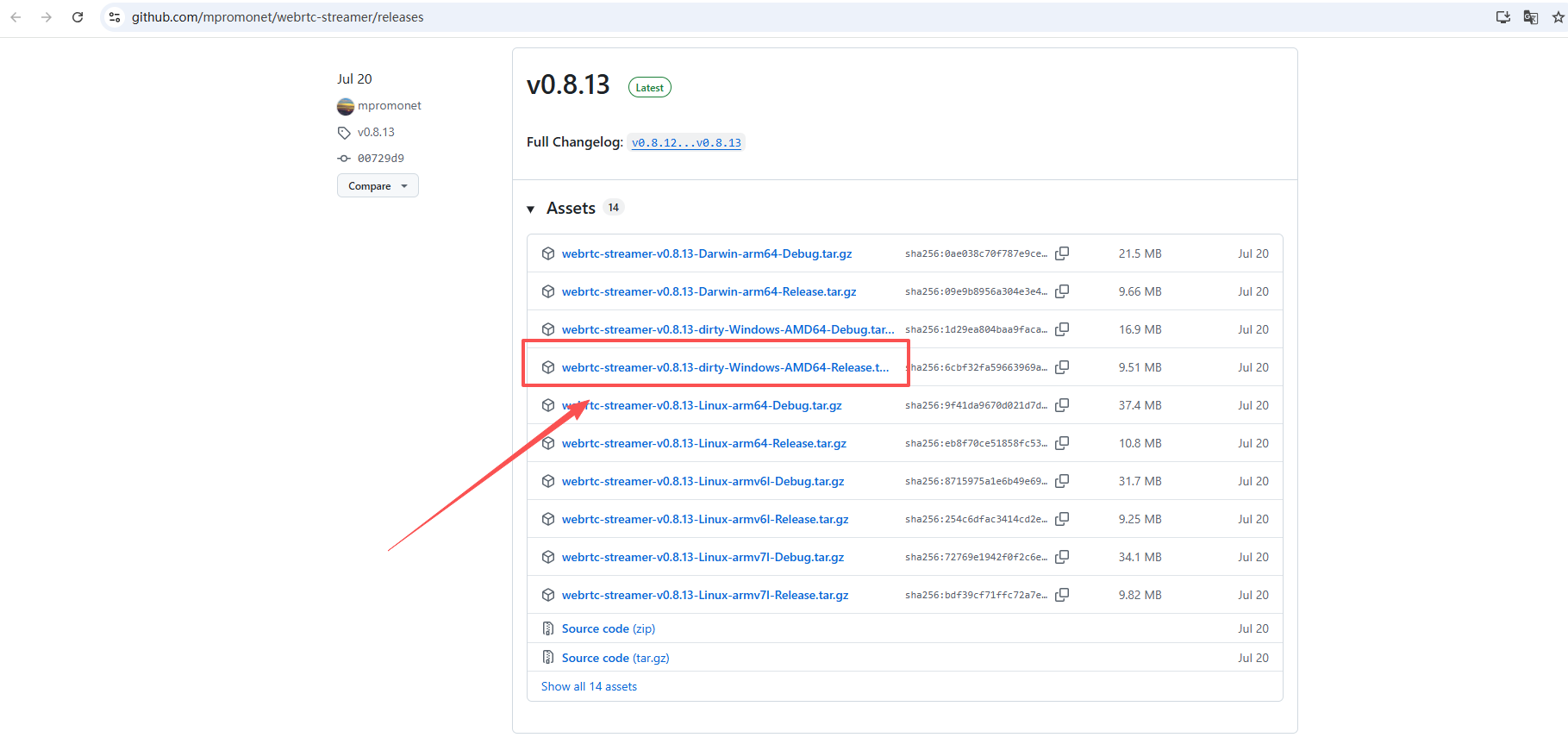This screenshot has height=750, width=1568.
Task: Copy sha256 for Windows-AMD64-Release asset
Action: coord(1062,367)
